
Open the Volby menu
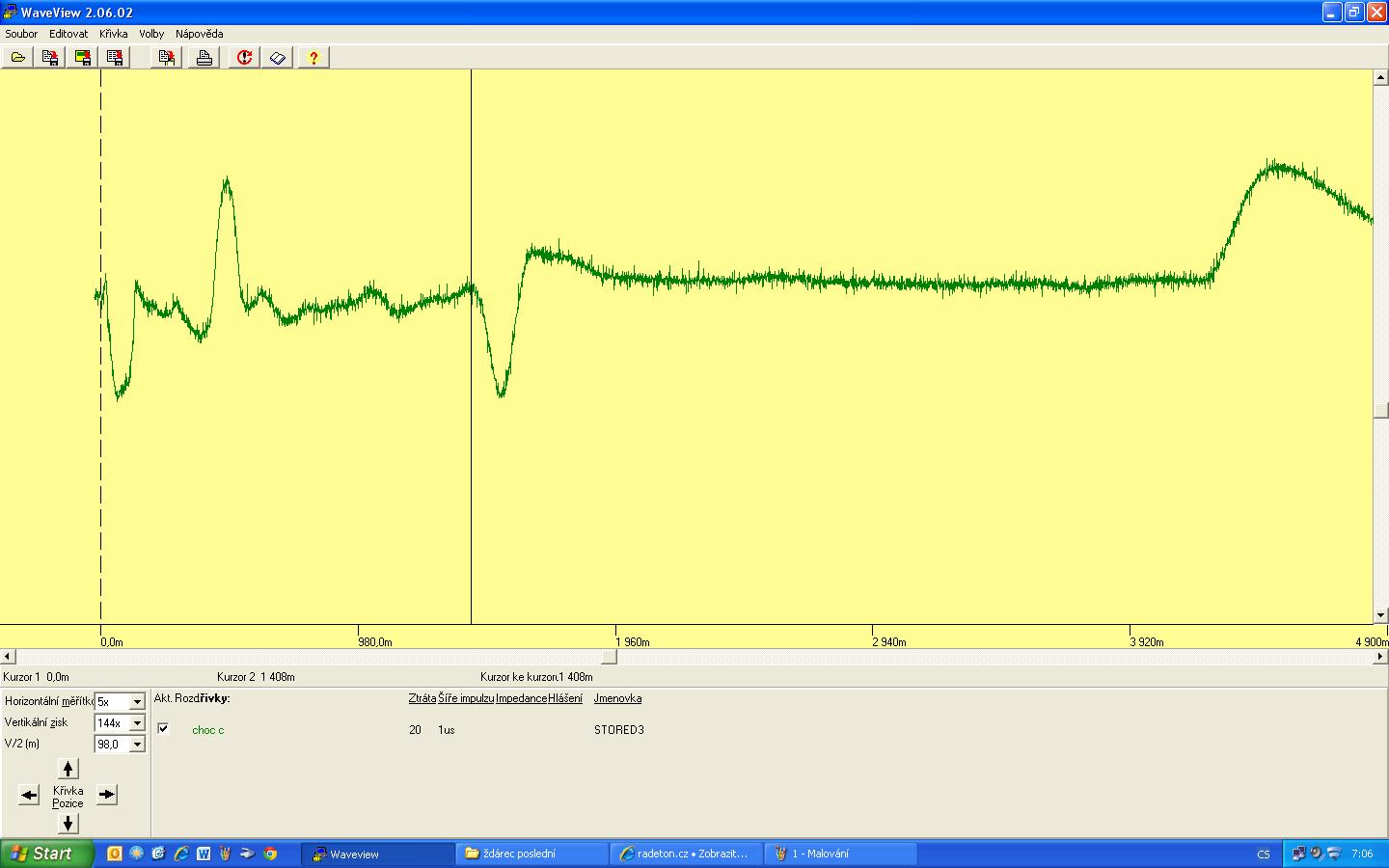(151, 34)
